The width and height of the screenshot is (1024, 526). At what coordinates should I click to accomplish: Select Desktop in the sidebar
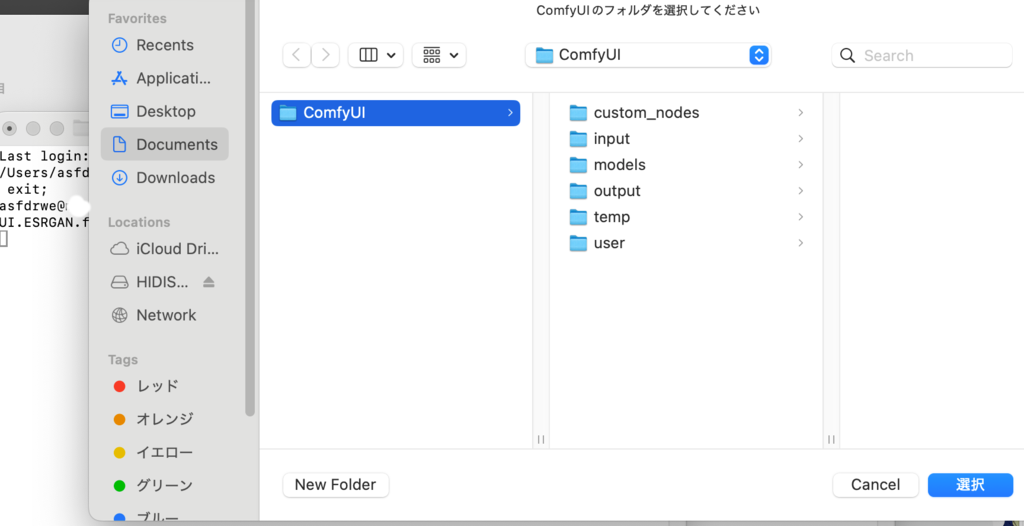(x=165, y=111)
